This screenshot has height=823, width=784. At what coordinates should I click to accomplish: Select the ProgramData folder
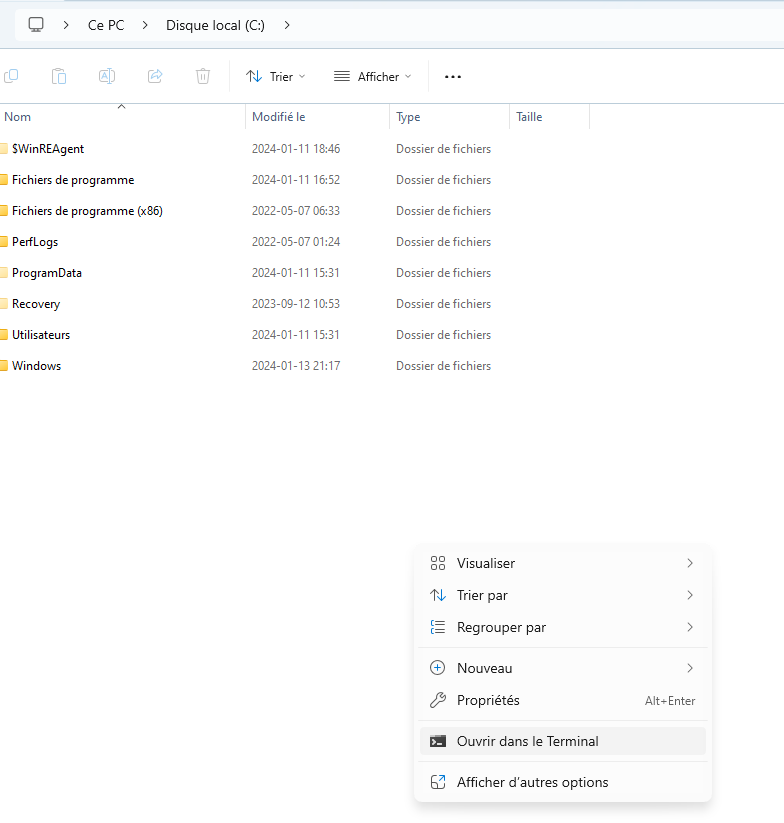tap(46, 273)
